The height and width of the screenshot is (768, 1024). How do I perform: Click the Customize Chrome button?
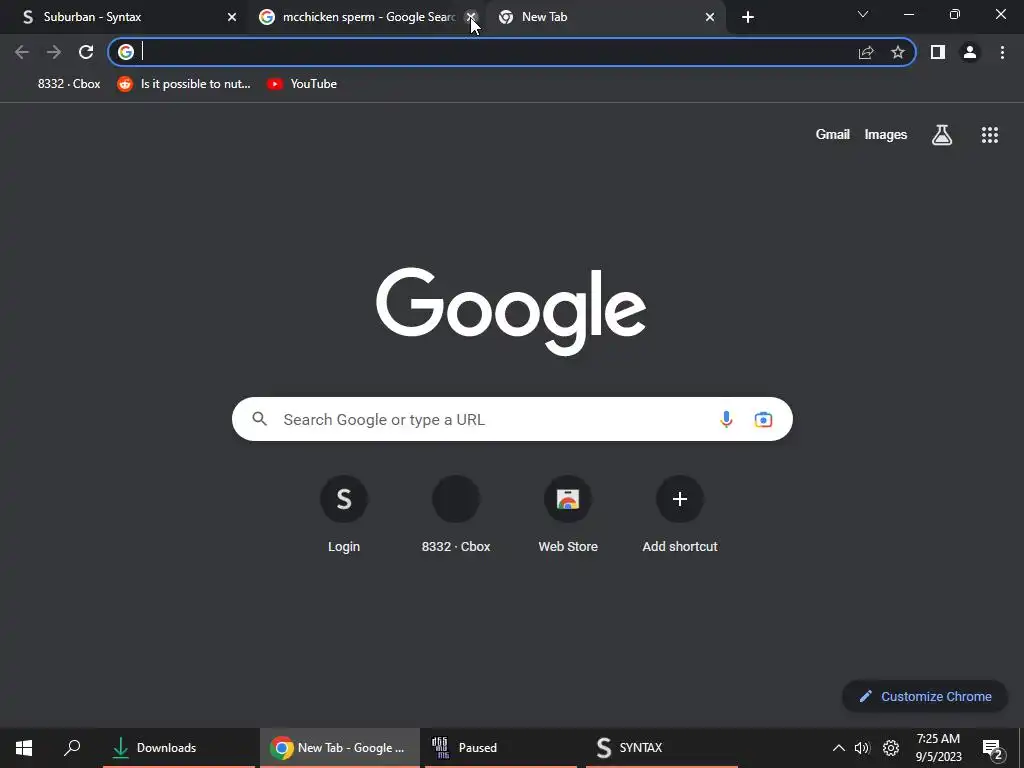coord(925,696)
